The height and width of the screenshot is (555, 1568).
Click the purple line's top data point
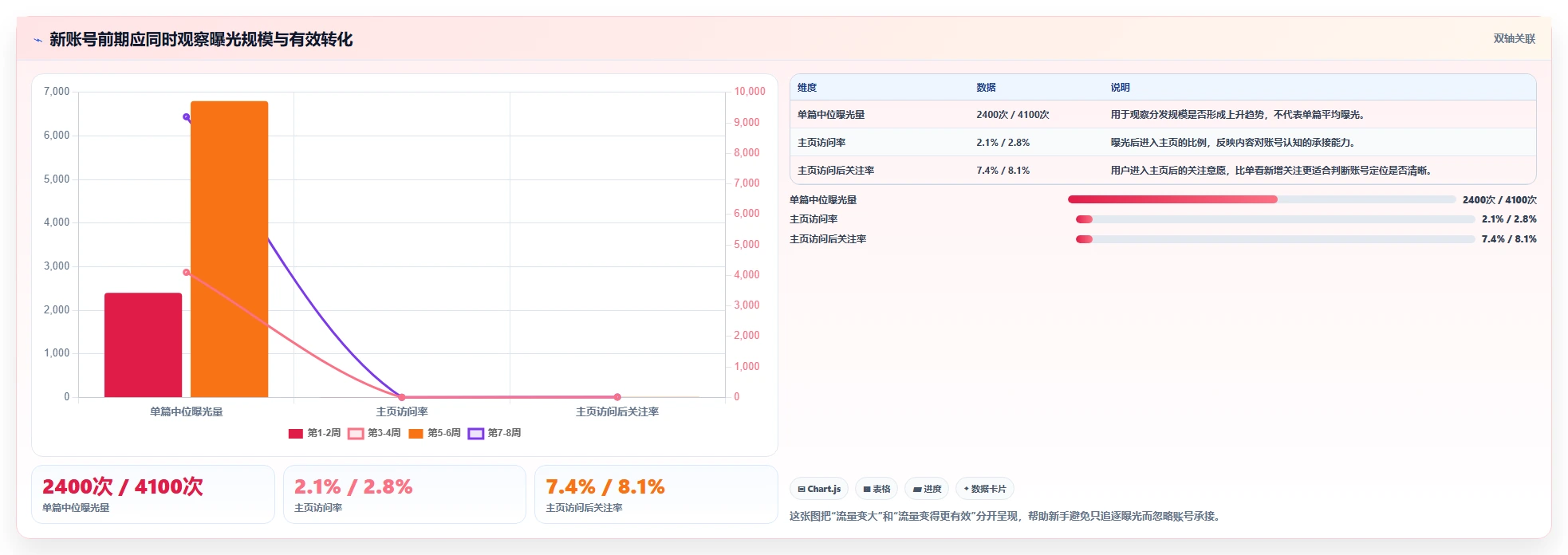(186, 116)
